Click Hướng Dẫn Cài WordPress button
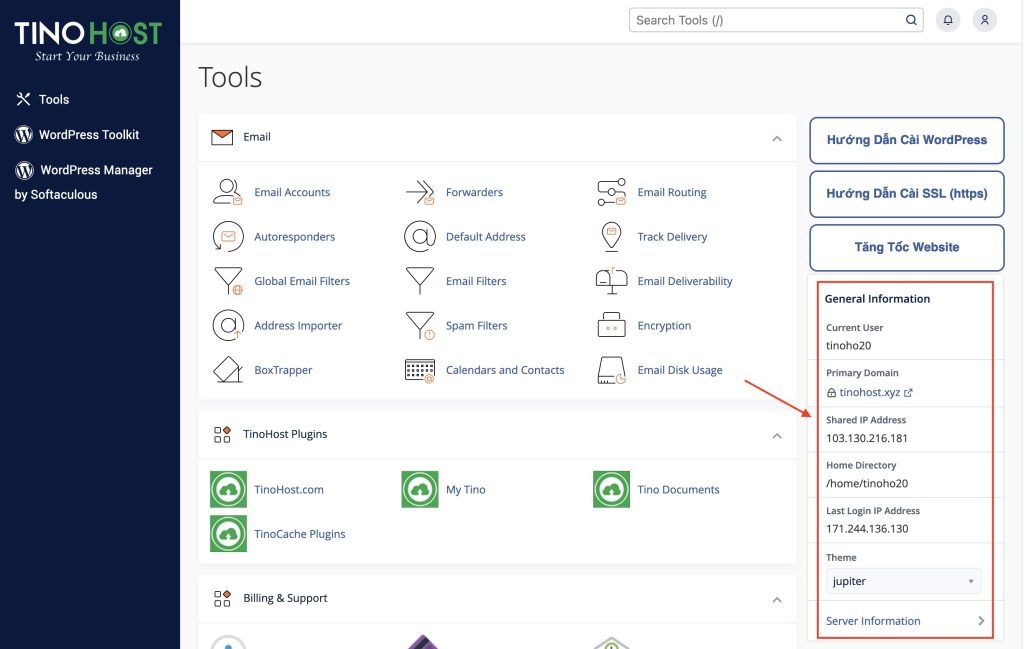Image resolution: width=1024 pixels, height=649 pixels. [x=906, y=140]
